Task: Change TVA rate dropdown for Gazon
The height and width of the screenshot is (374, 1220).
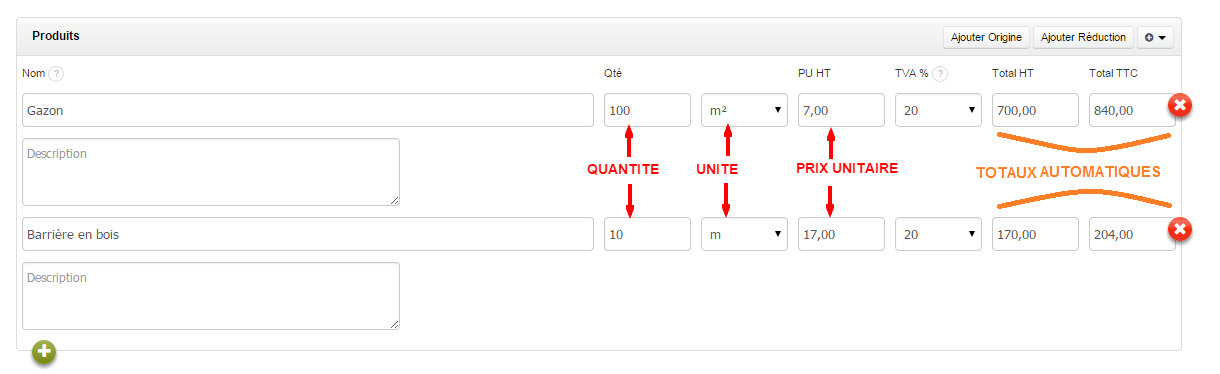Action: pyautogui.click(x=938, y=110)
